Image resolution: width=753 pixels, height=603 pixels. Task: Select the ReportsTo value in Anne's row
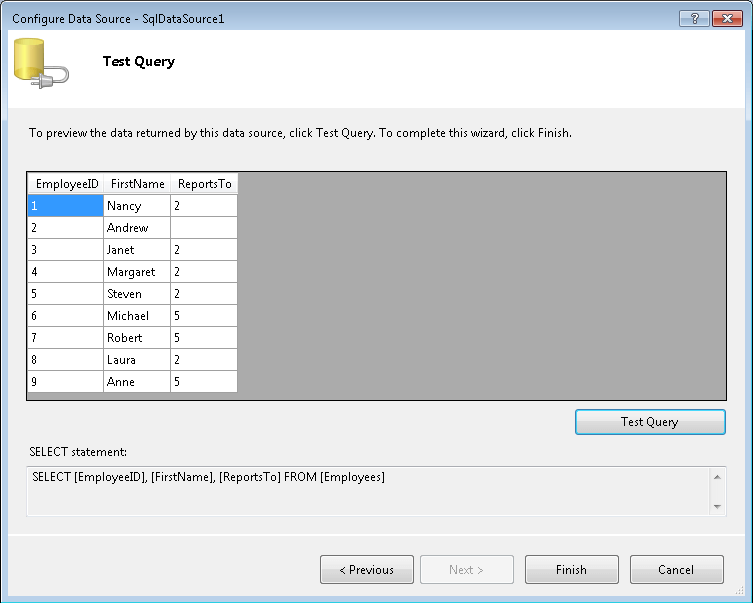204,382
